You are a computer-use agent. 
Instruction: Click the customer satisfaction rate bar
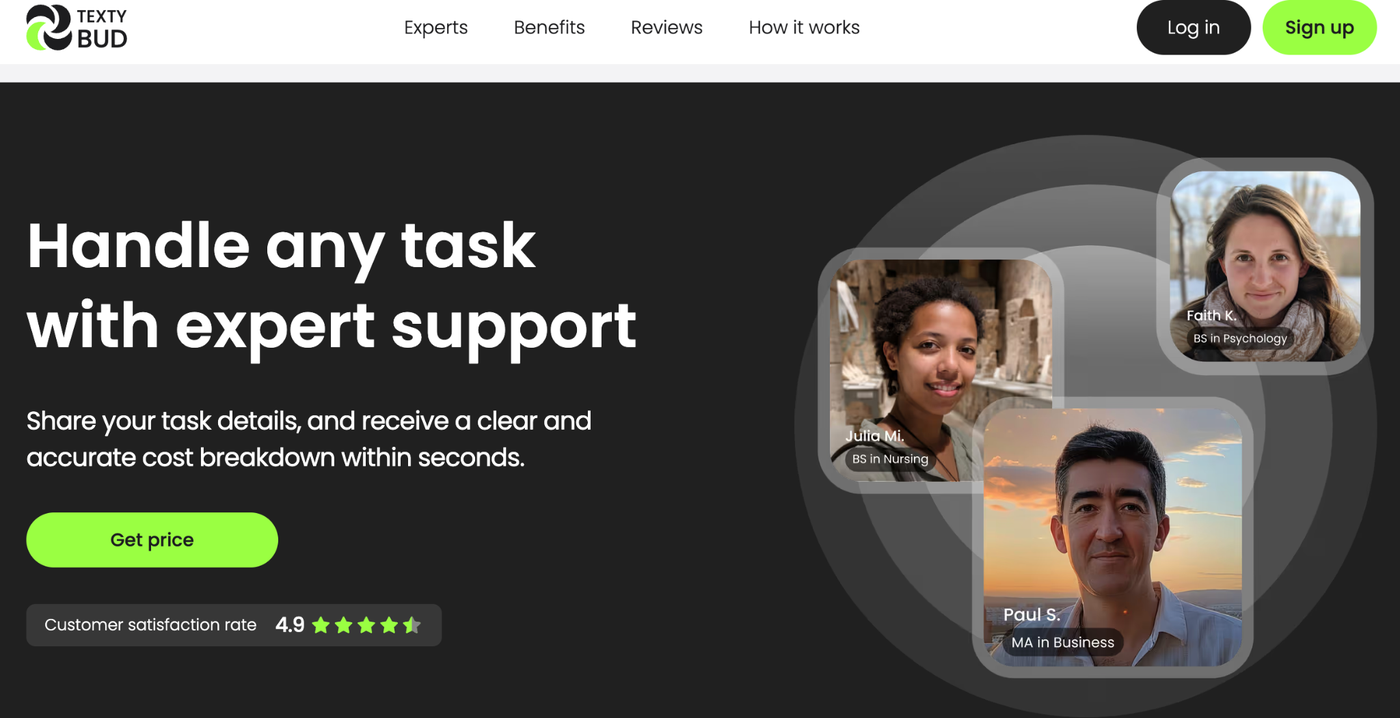(234, 624)
